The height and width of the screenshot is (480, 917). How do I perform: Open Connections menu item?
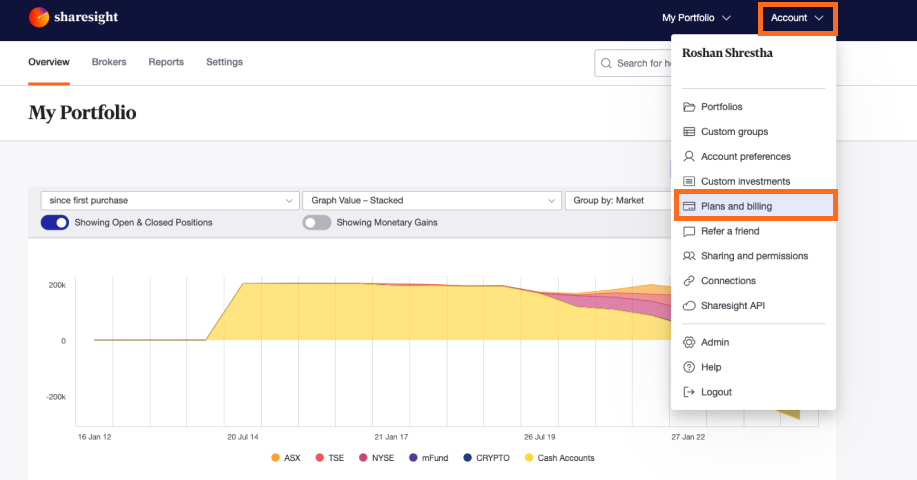point(753,281)
